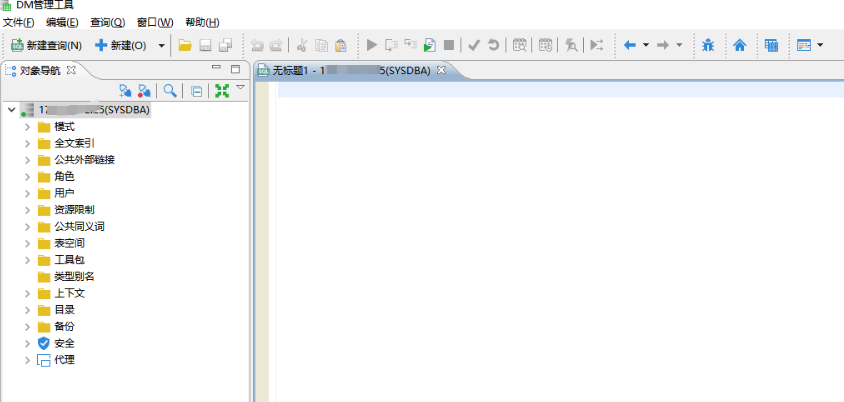Click the rollback circular arrow icon
This screenshot has width=844, height=402.
493,45
